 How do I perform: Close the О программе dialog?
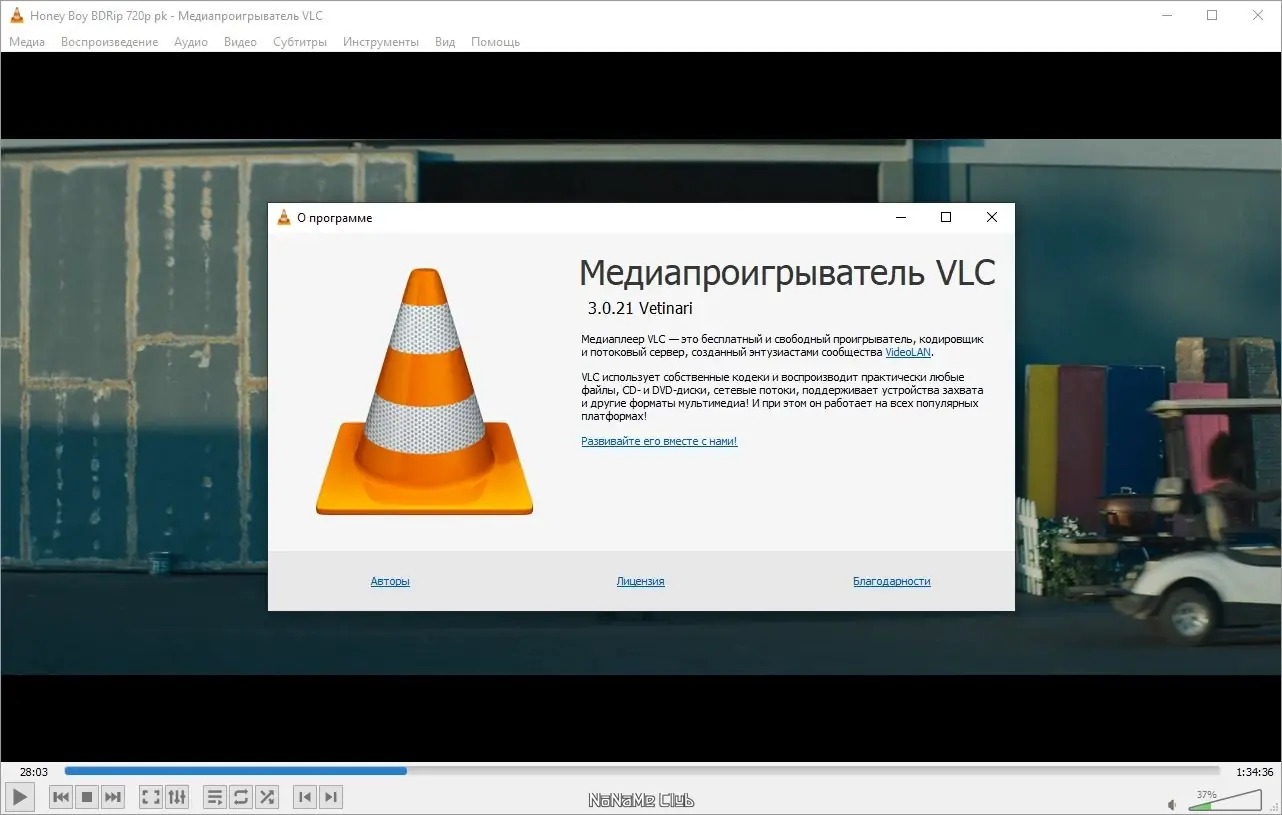pos(991,217)
